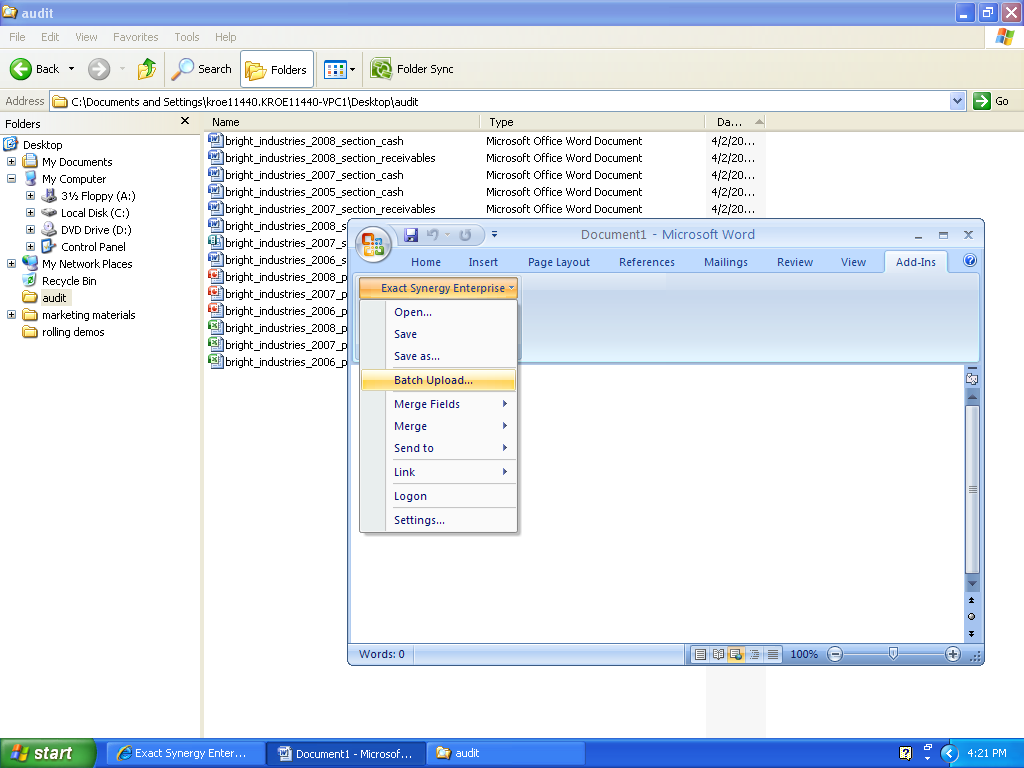
Task: Expand DVD Drive (D:) tree node
Action: [x=30, y=229]
